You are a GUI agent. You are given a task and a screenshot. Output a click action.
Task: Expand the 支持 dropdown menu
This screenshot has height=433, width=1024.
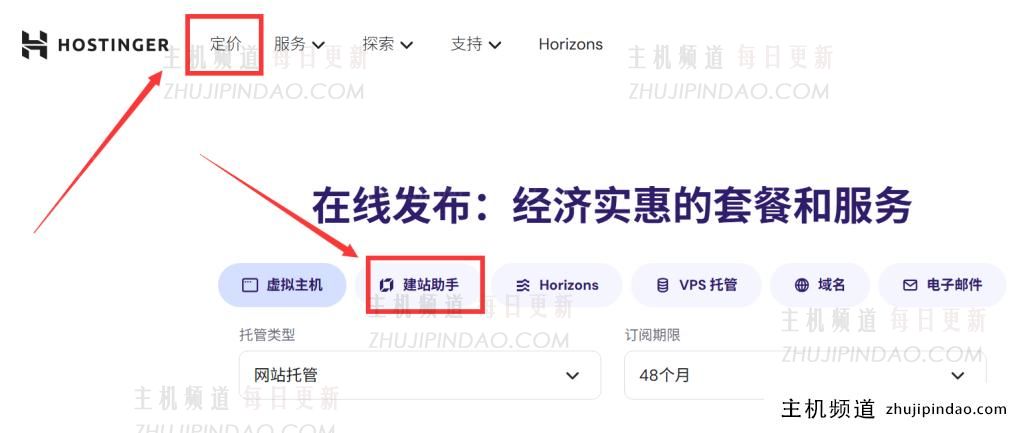coord(476,44)
